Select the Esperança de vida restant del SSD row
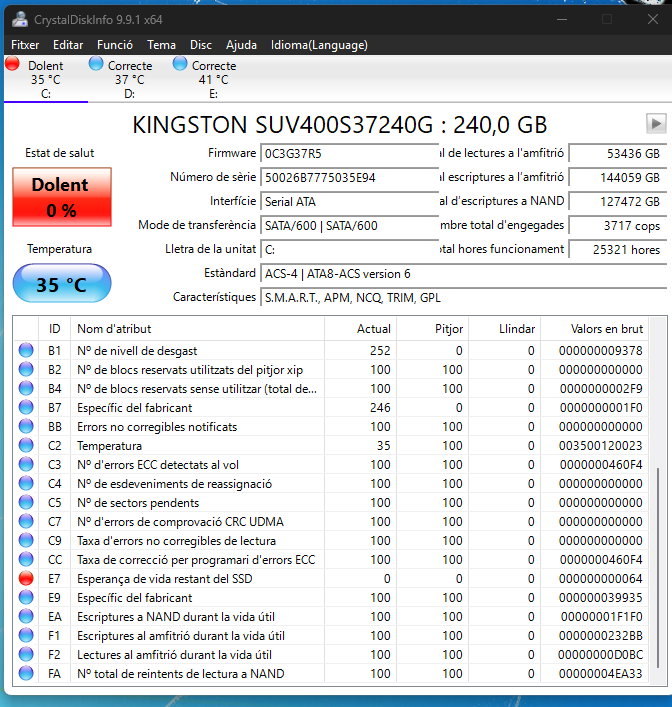The height and width of the screenshot is (707, 672). pos(331,578)
